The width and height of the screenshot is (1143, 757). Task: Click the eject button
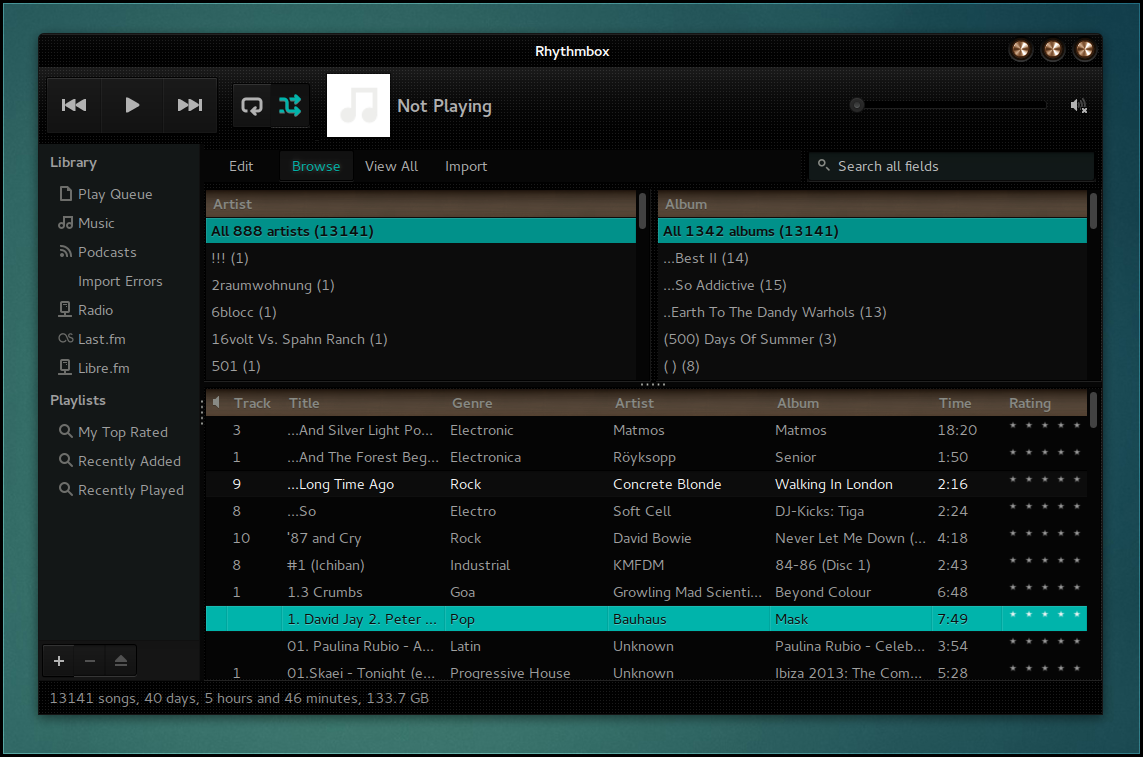click(121, 661)
